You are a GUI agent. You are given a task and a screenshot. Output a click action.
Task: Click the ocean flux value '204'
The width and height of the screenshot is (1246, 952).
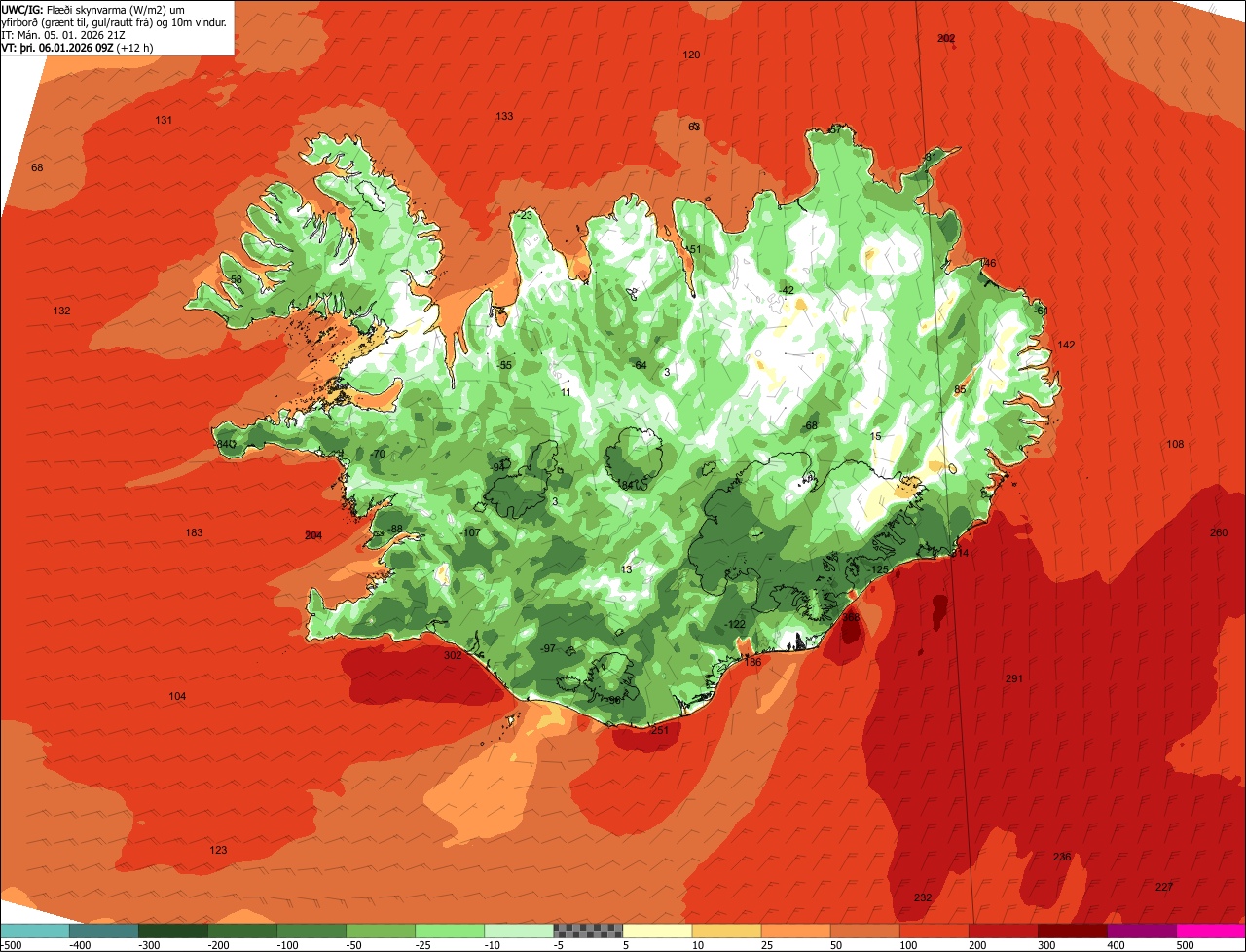coord(312,535)
